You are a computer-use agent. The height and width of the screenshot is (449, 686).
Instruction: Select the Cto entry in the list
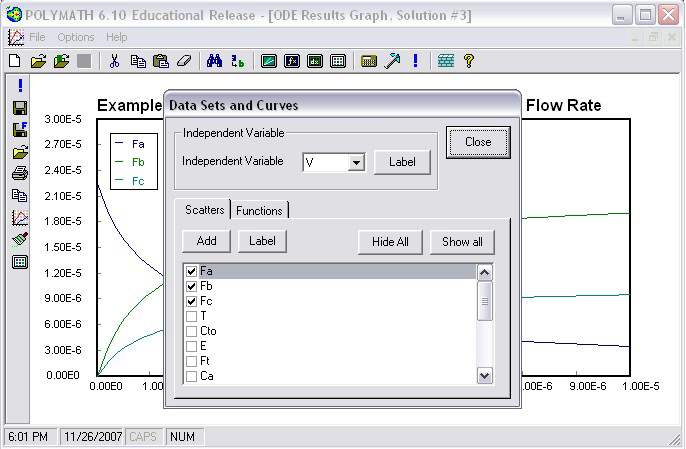(209, 331)
